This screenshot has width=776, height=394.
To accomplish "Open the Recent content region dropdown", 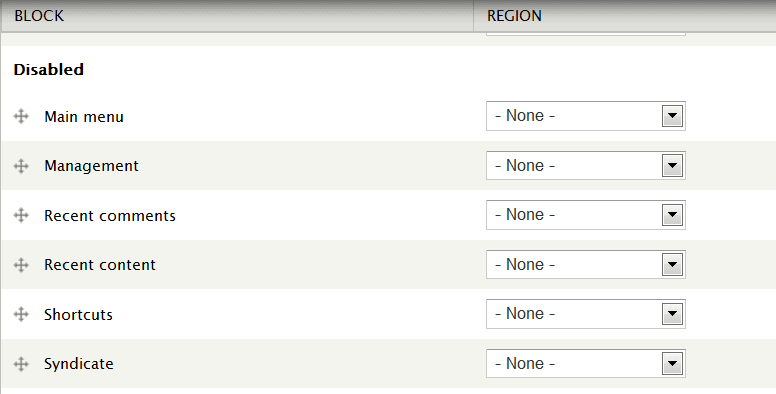I will click(x=585, y=265).
